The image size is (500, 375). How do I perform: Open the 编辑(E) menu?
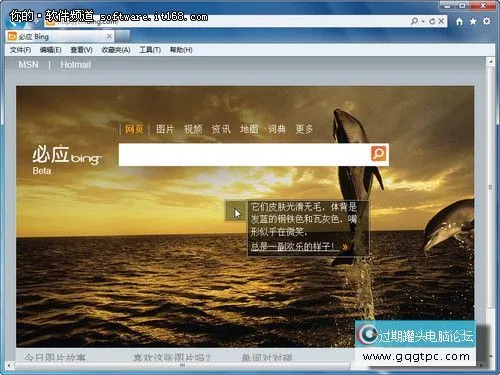click(50, 50)
